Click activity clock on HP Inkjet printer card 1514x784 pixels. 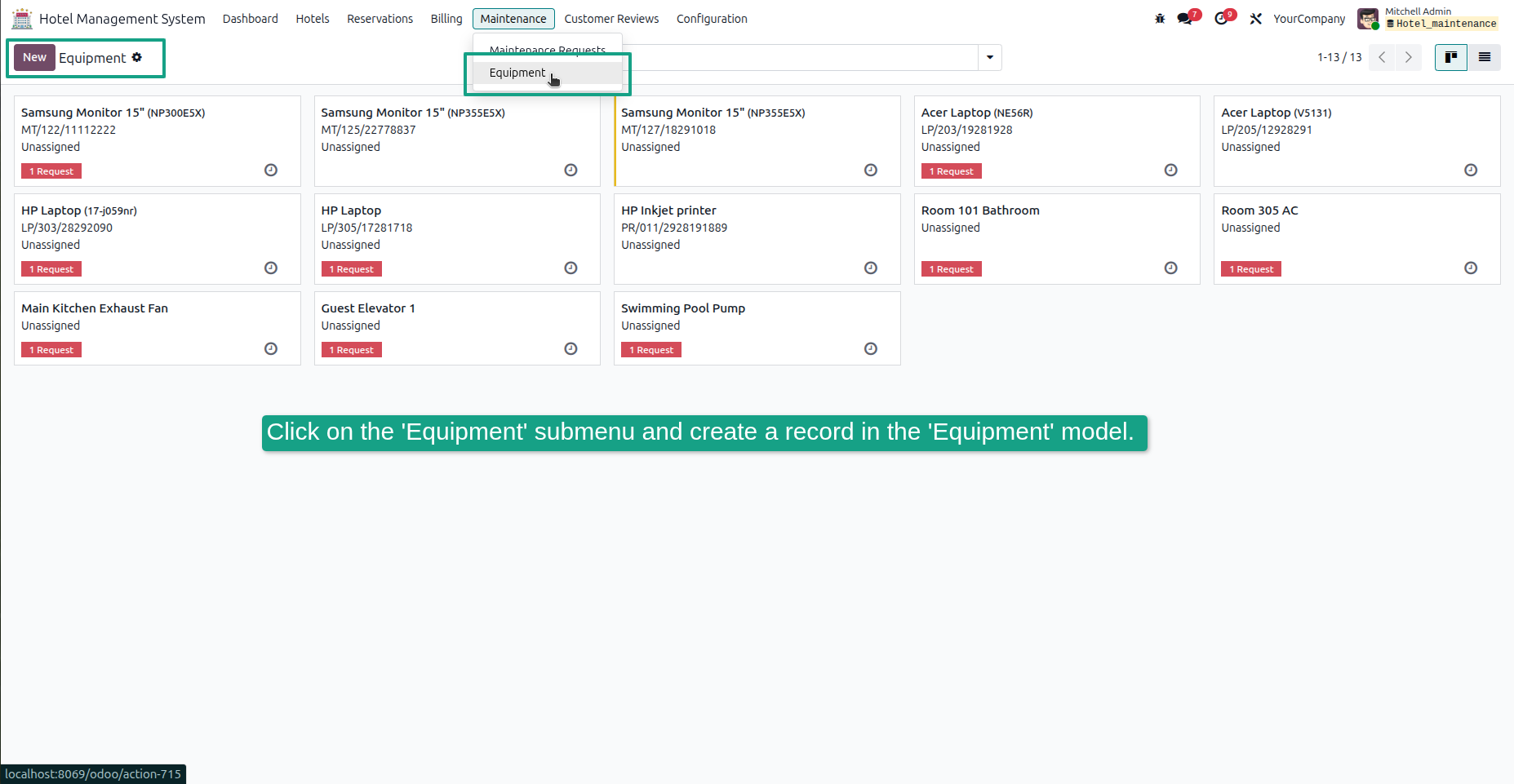point(871,268)
